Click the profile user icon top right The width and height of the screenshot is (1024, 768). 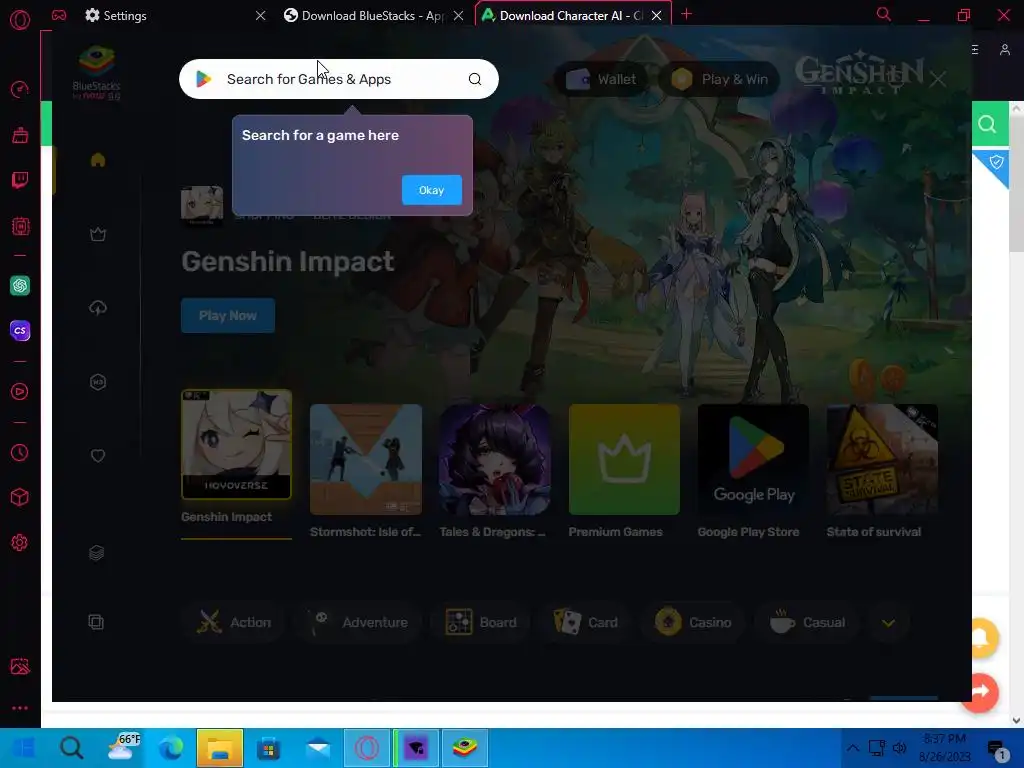[x=1004, y=50]
